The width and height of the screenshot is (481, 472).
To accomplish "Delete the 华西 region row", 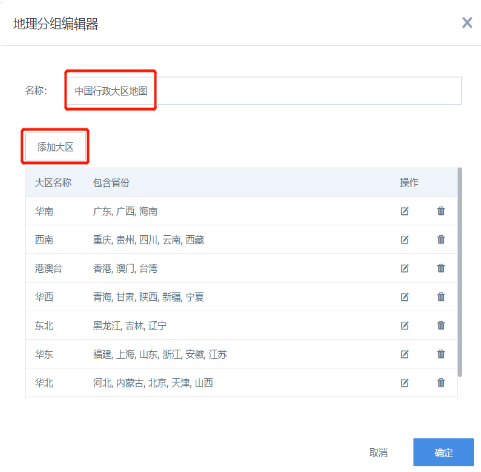I will point(441,297).
